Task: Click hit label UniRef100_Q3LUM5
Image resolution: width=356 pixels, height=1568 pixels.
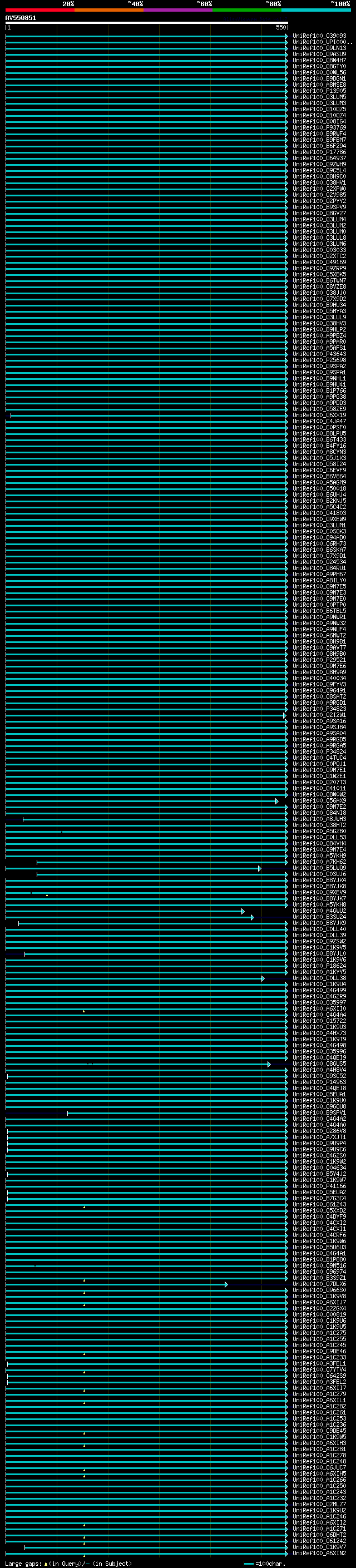Action: (x=319, y=97)
